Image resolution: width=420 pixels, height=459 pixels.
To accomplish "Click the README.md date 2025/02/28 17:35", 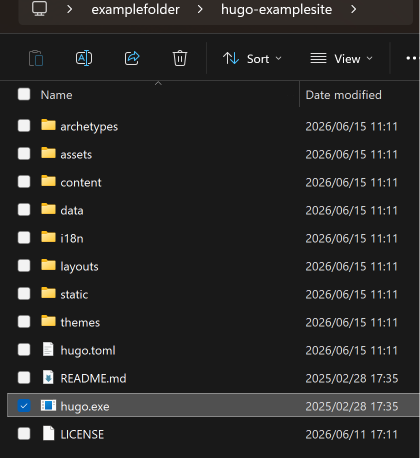I will (x=352, y=379).
